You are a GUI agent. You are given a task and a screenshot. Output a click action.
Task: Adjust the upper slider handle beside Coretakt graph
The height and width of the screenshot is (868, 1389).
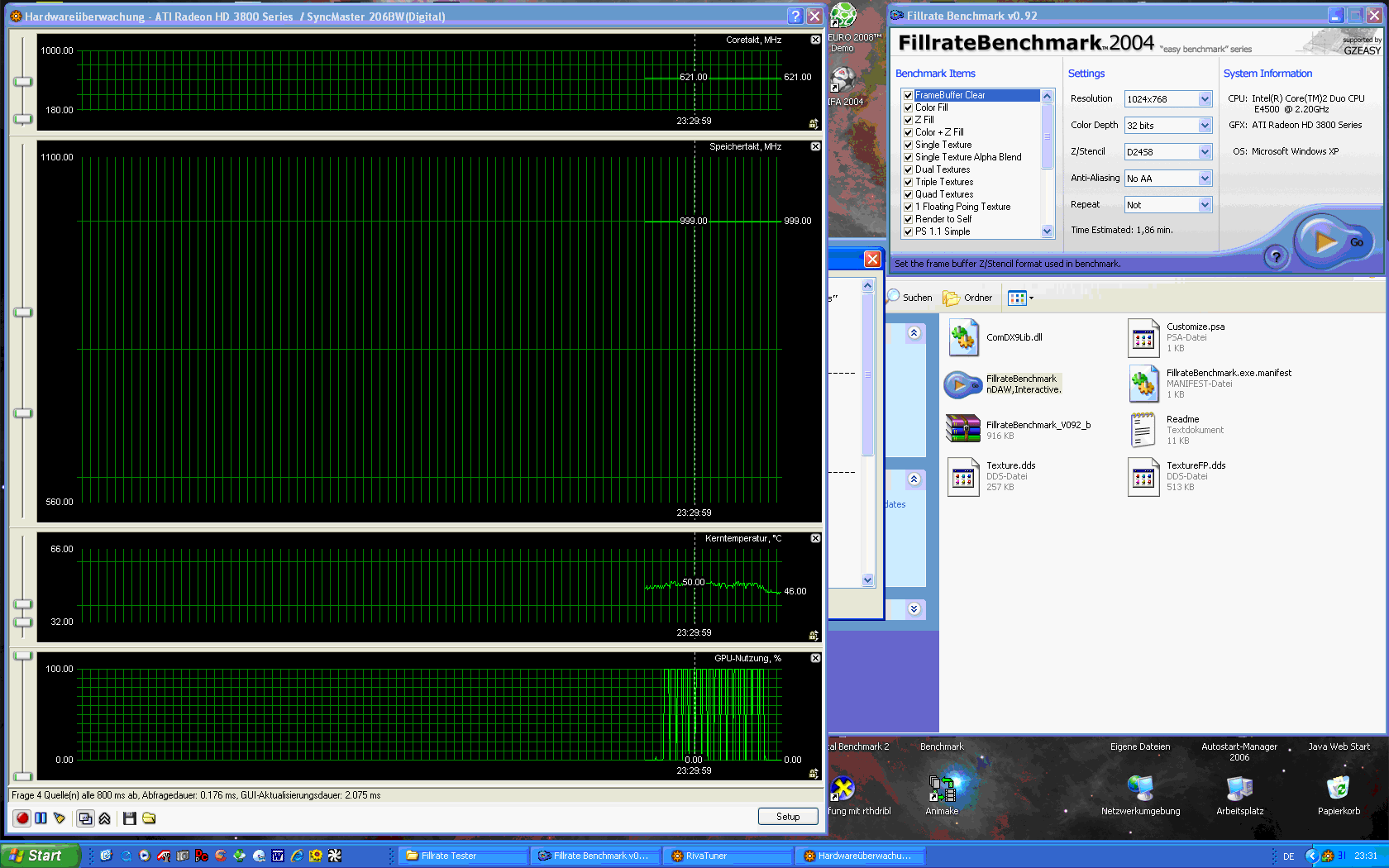pyautogui.click(x=23, y=81)
